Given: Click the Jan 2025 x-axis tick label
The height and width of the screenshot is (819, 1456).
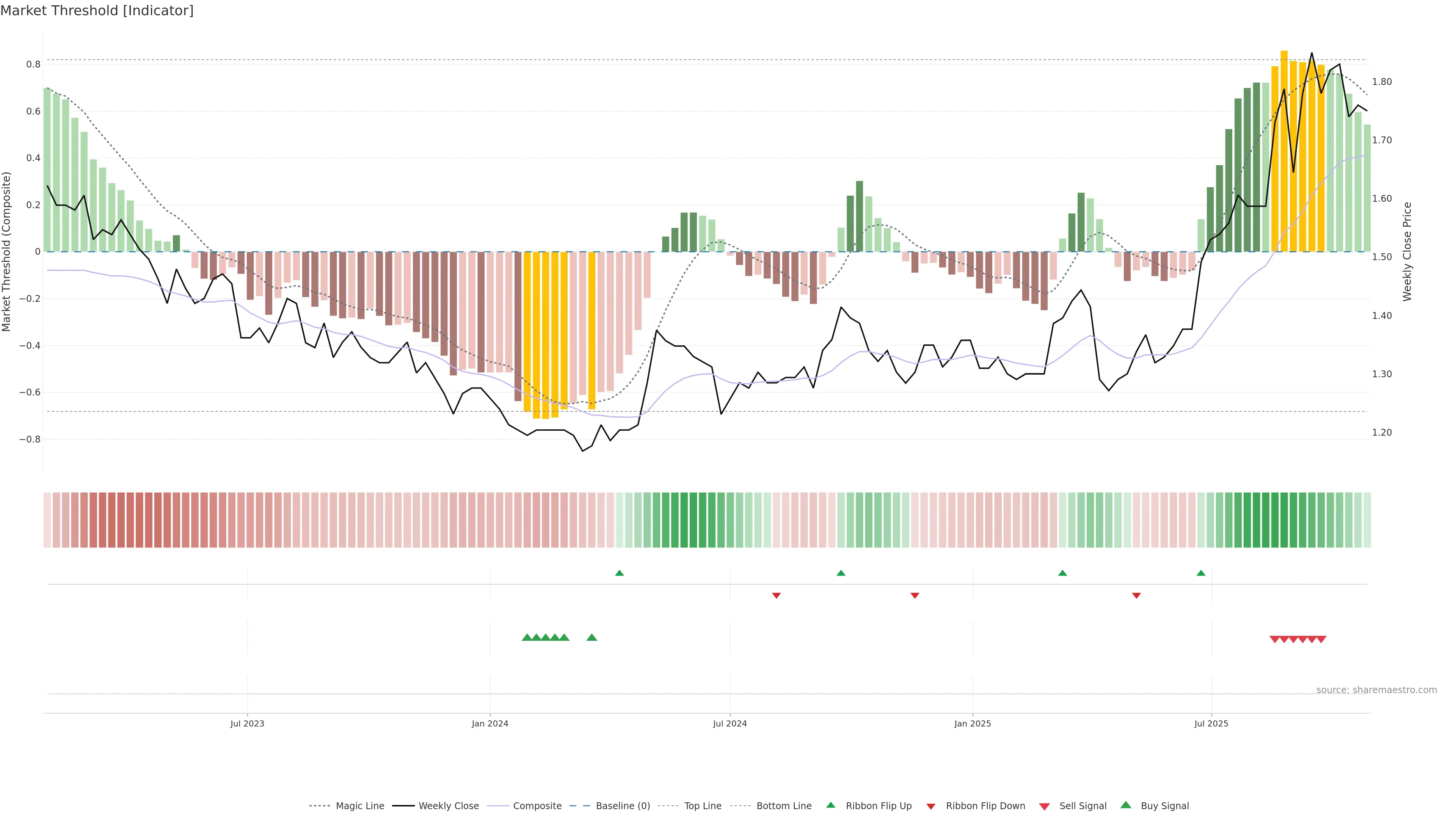Looking at the screenshot, I should tap(972, 723).
